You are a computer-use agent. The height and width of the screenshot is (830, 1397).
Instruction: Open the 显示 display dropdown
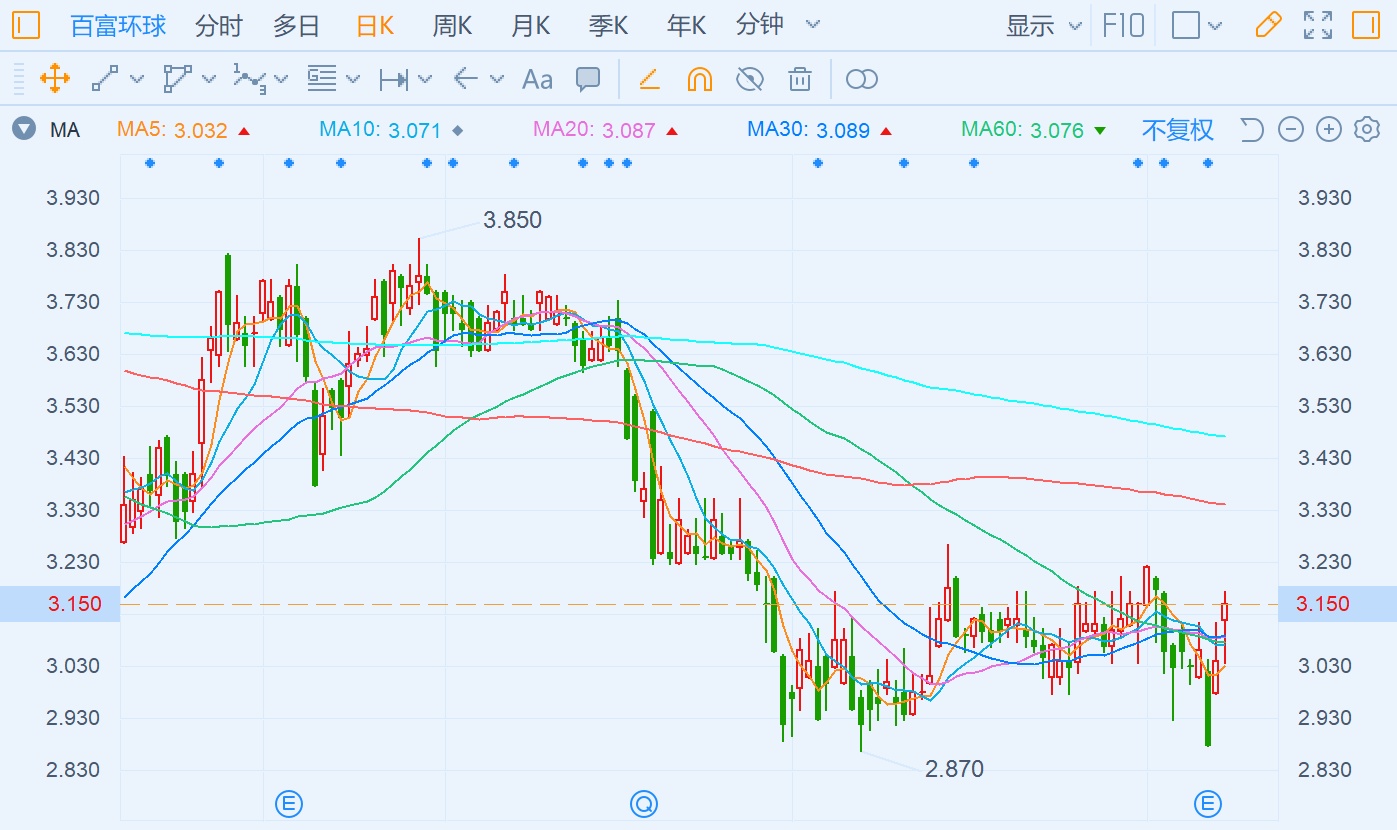click(x=1043, y=25)
